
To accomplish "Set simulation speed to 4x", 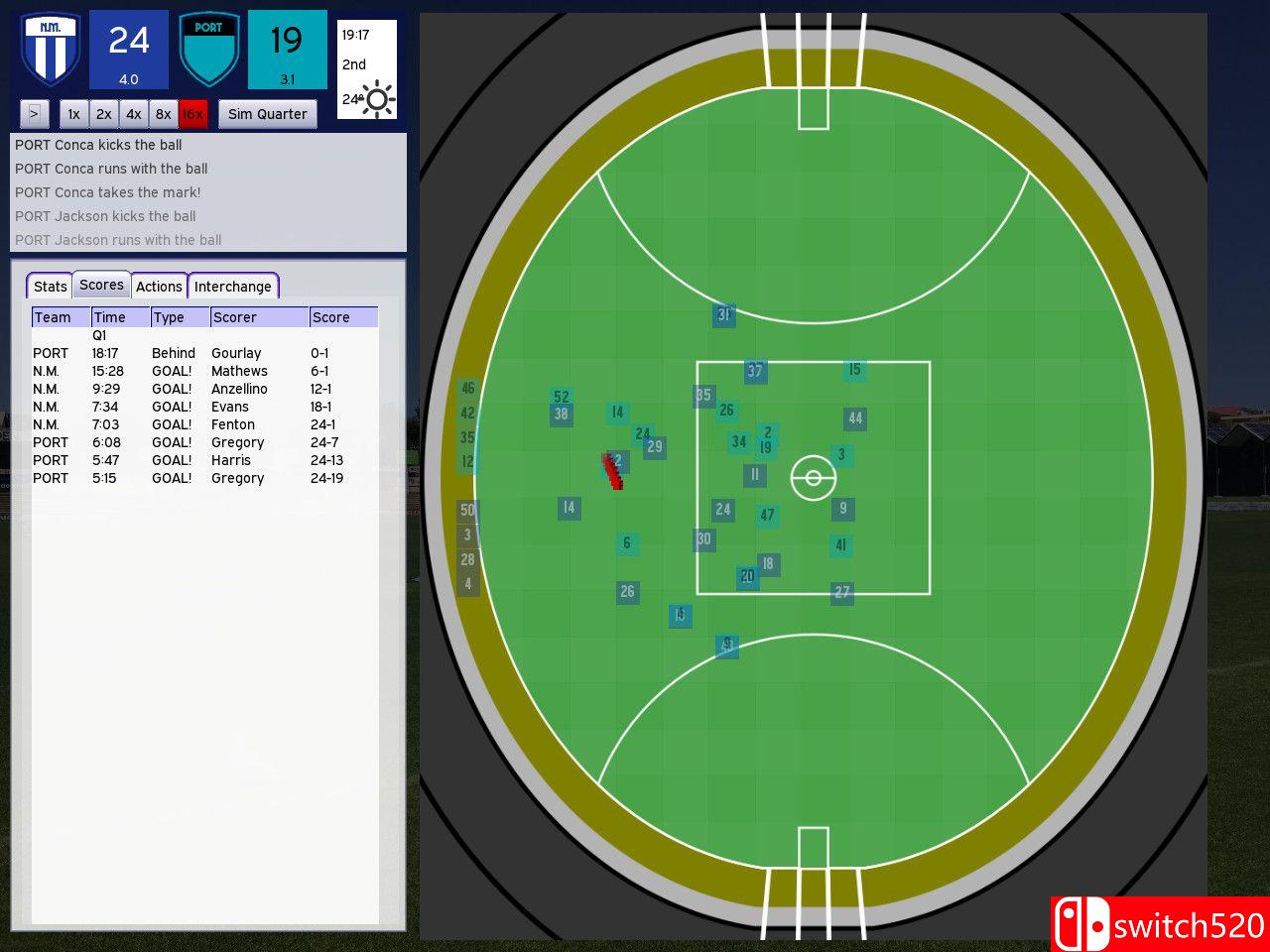I will 133,114.
